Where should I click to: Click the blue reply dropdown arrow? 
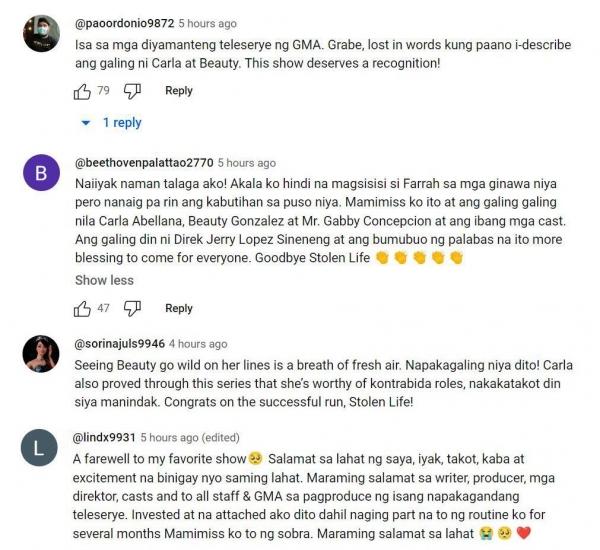pos(86,123)
